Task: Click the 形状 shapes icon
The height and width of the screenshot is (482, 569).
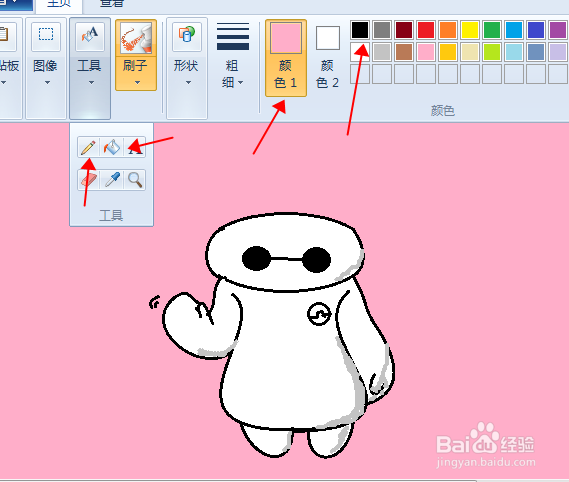Action: [x=187, y=35]
